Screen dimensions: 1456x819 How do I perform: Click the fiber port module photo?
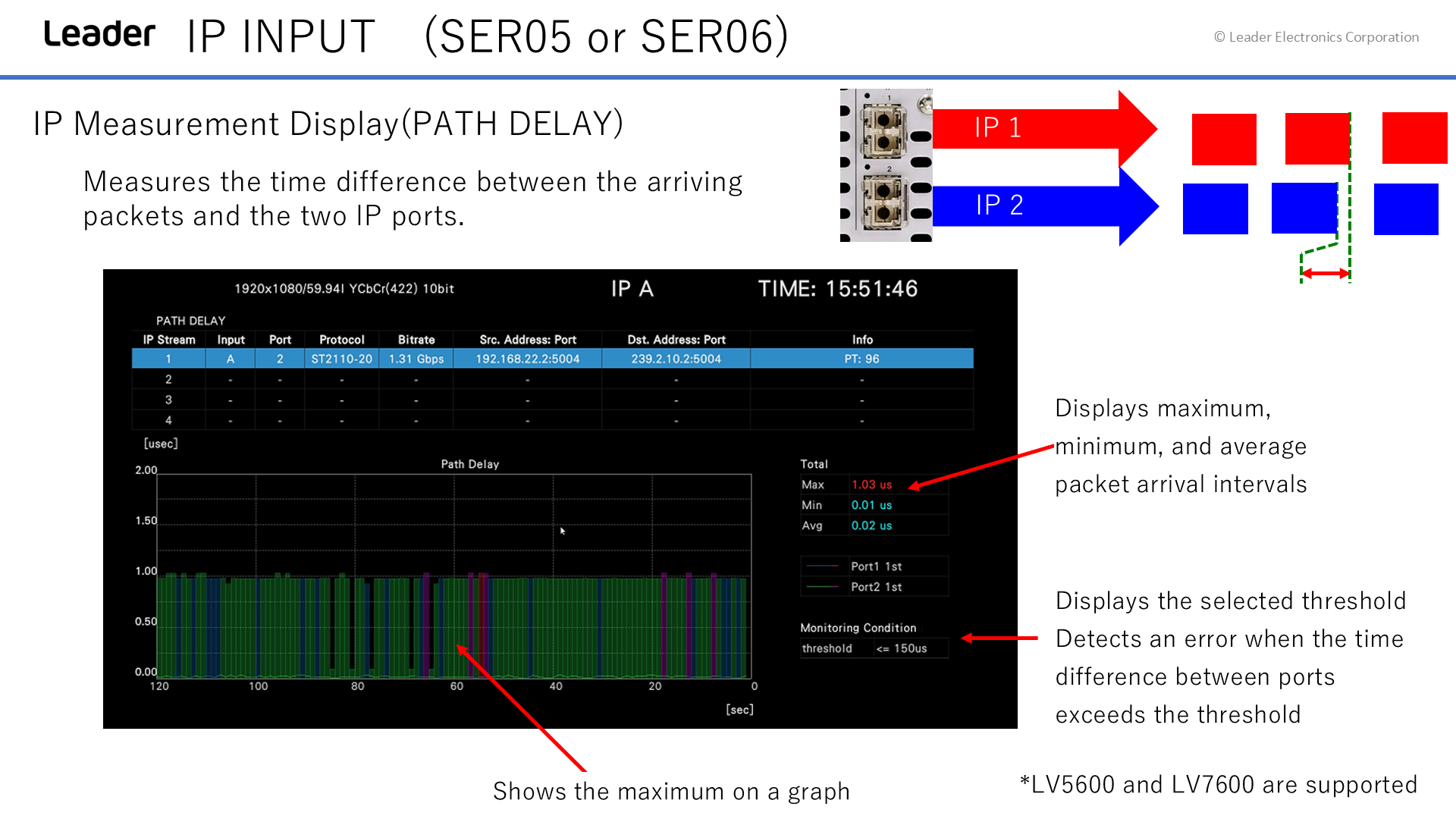[886, 165]
